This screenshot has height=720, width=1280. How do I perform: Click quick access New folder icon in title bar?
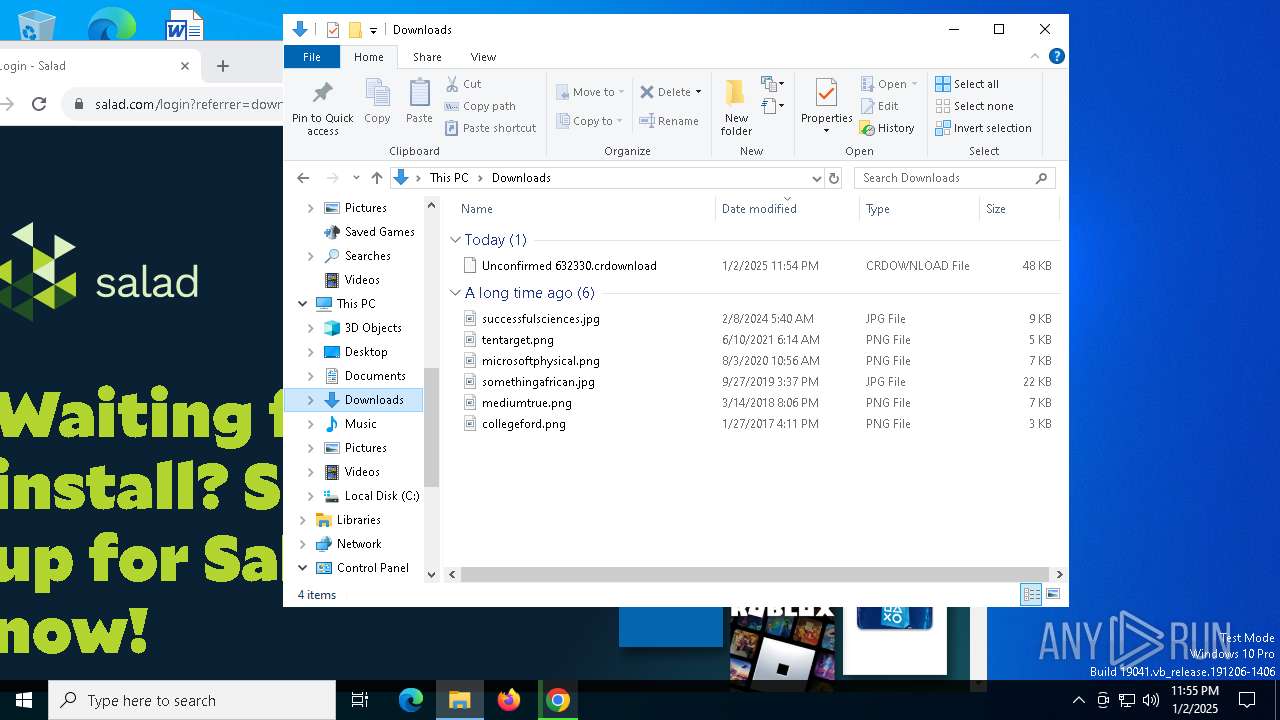coord(354,30)
